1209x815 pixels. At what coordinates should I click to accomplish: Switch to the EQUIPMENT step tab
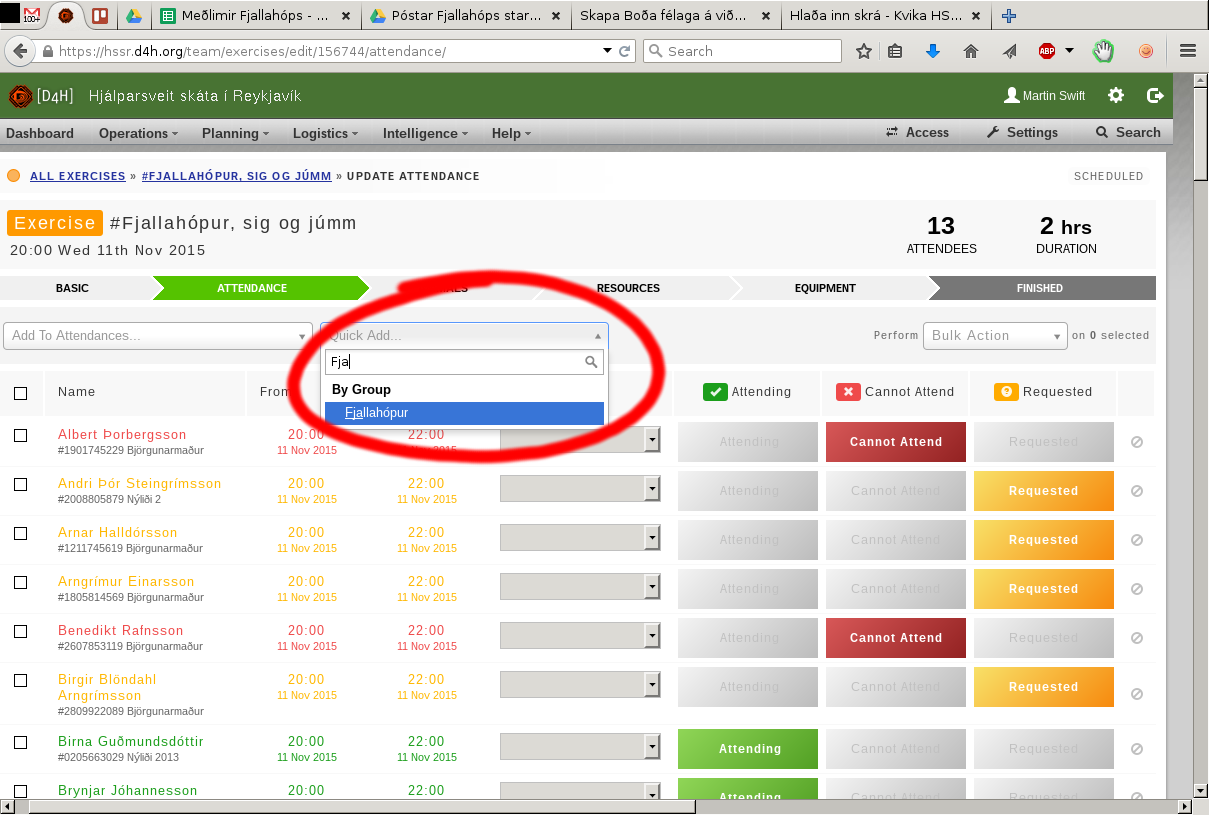click(825, 288)
